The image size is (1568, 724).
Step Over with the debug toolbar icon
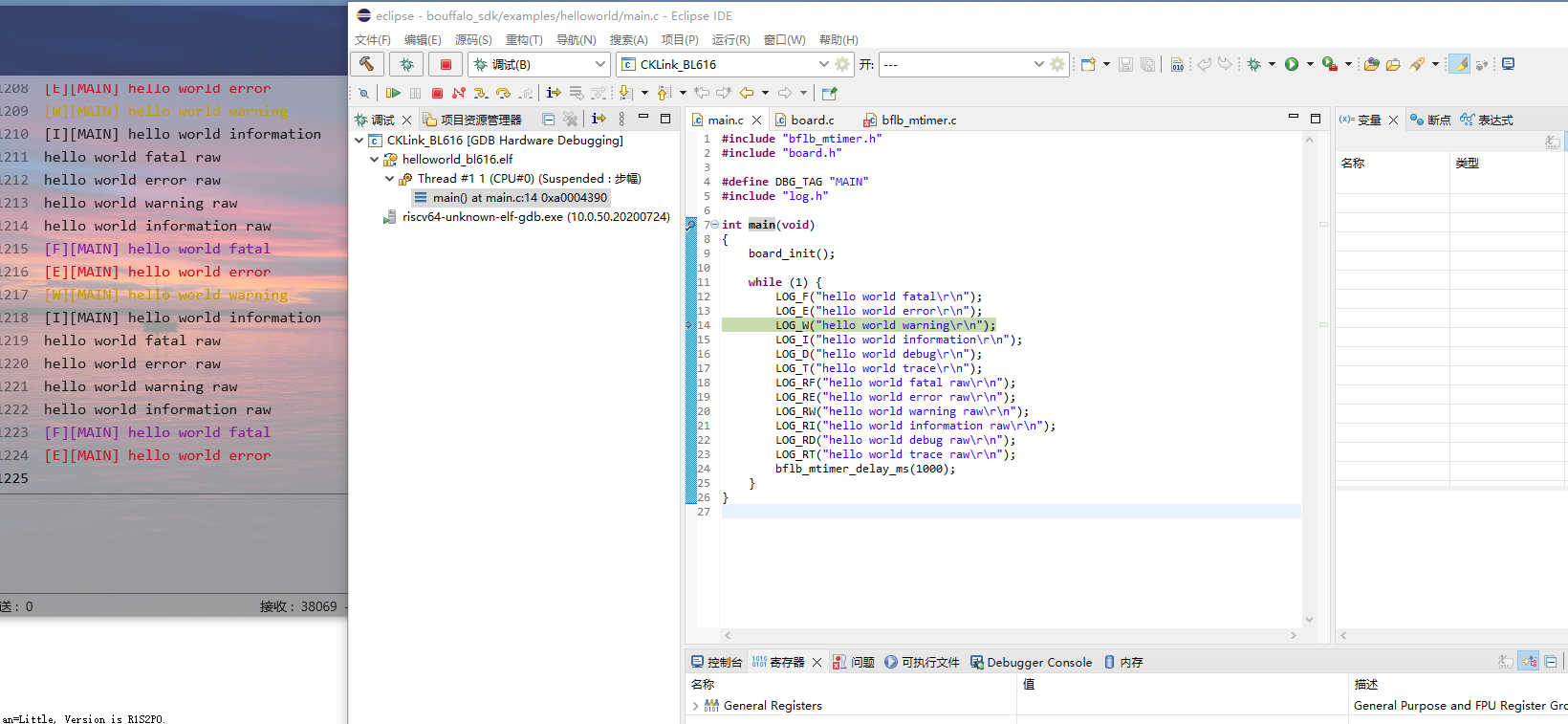(503, 93)
